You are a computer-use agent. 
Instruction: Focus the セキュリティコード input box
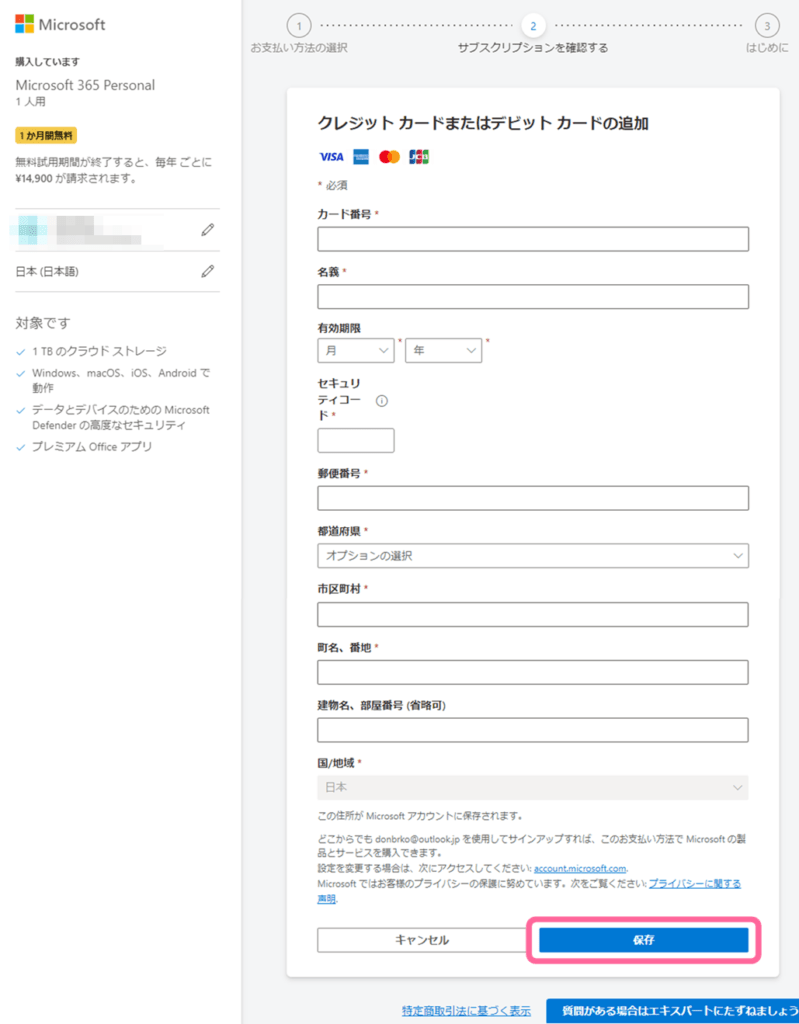[356, 441]
